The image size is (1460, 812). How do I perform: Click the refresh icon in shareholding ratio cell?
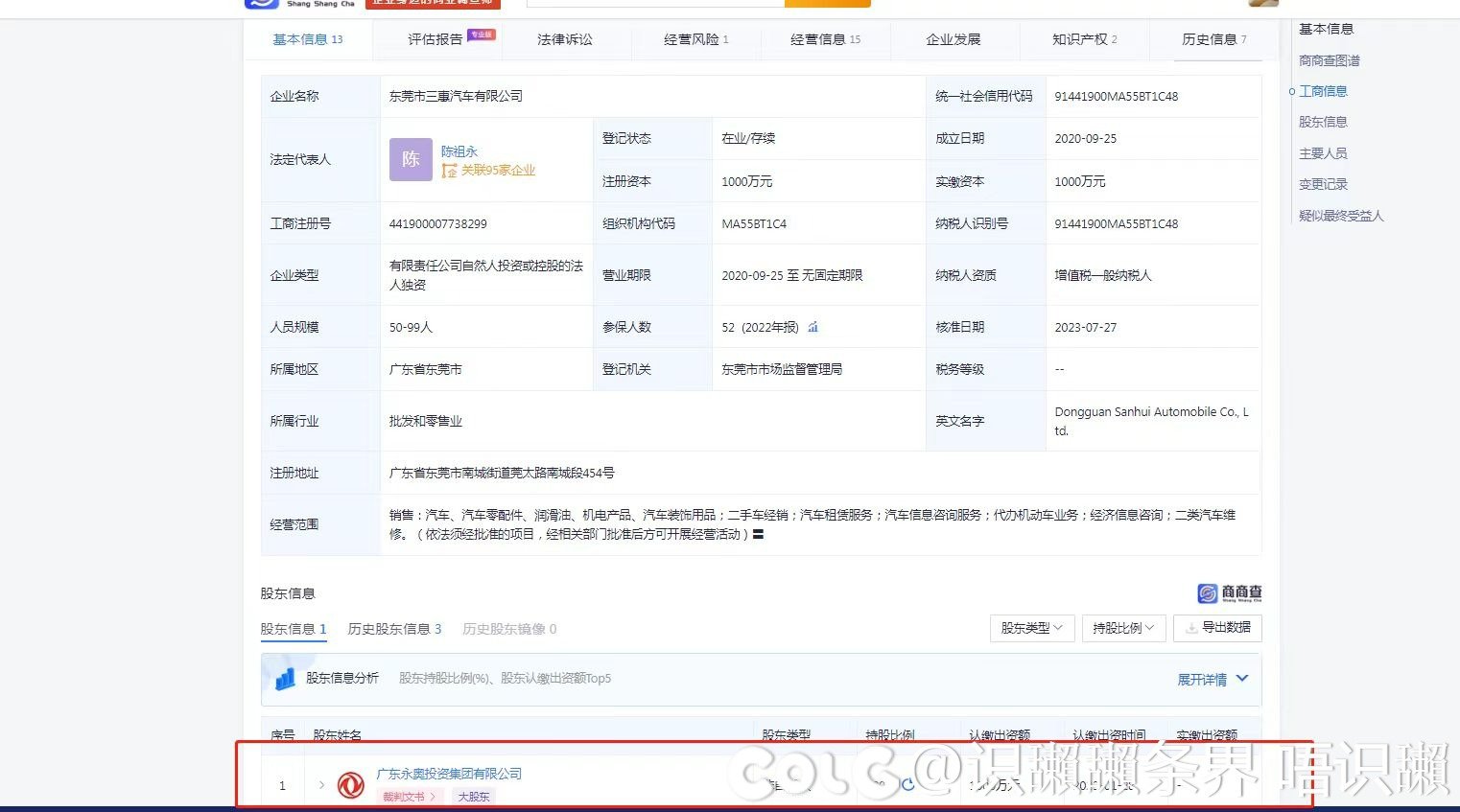point(907,785)
